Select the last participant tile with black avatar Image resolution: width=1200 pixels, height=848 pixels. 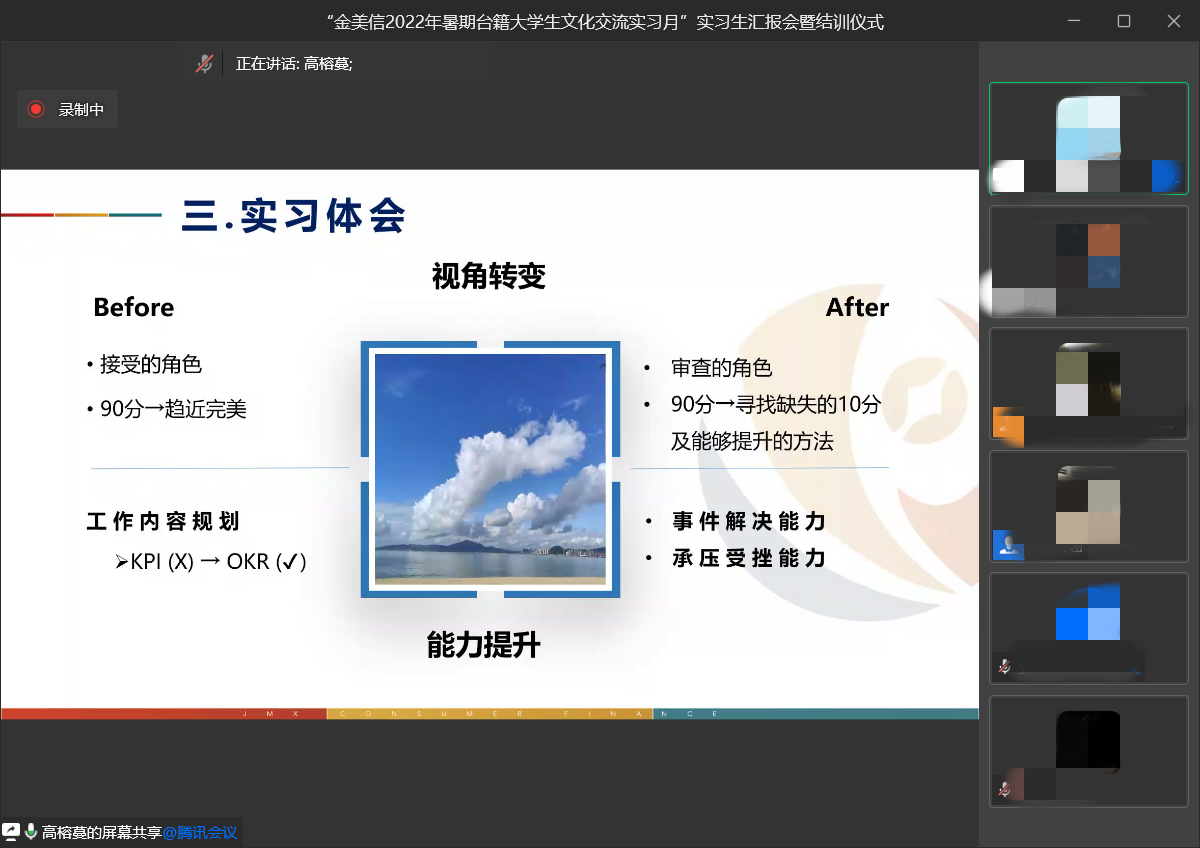[x=1088, y=751]
